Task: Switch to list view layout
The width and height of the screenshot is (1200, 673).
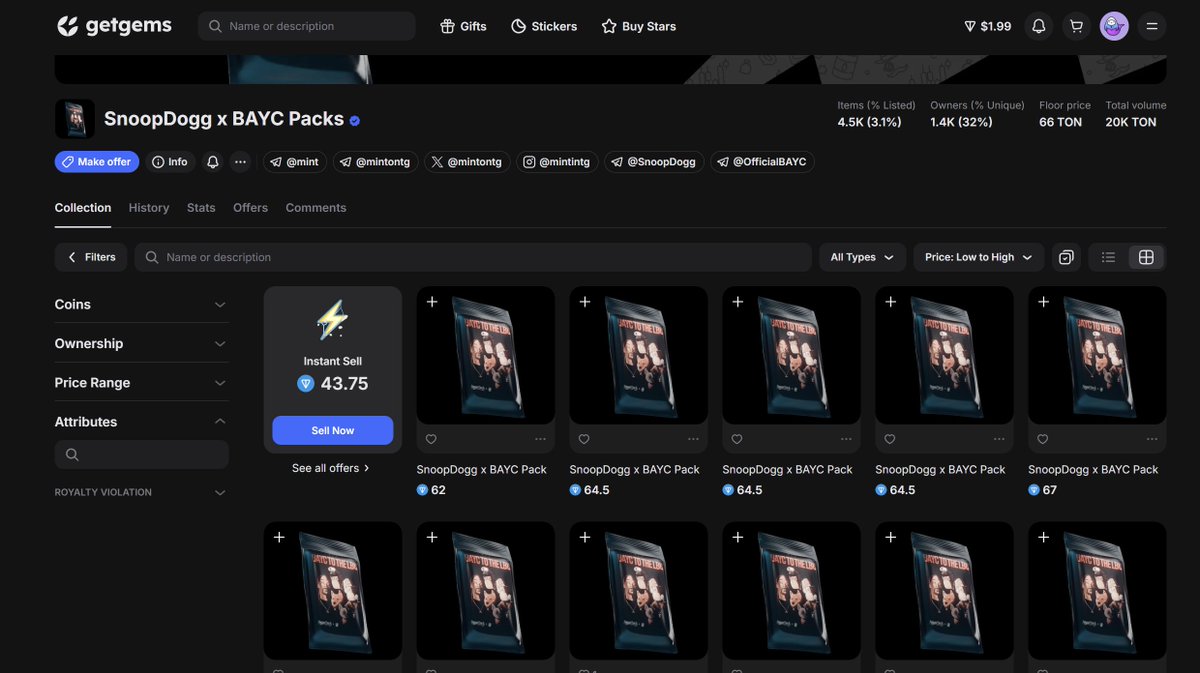Action: 1108,257
